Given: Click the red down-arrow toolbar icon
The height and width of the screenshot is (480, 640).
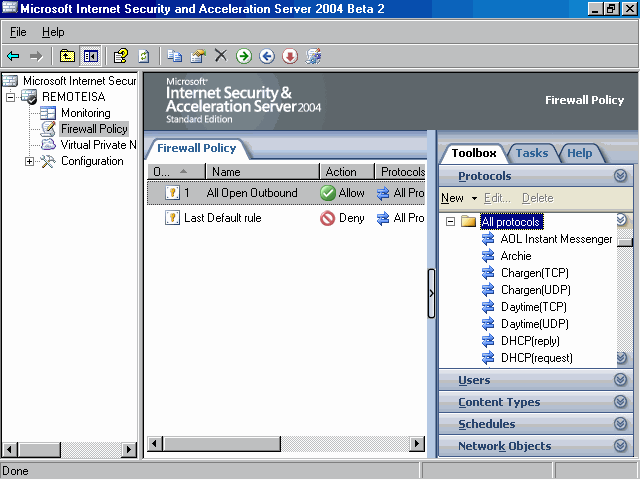Looking at the screenshot, I should click(x=289, y=56).
